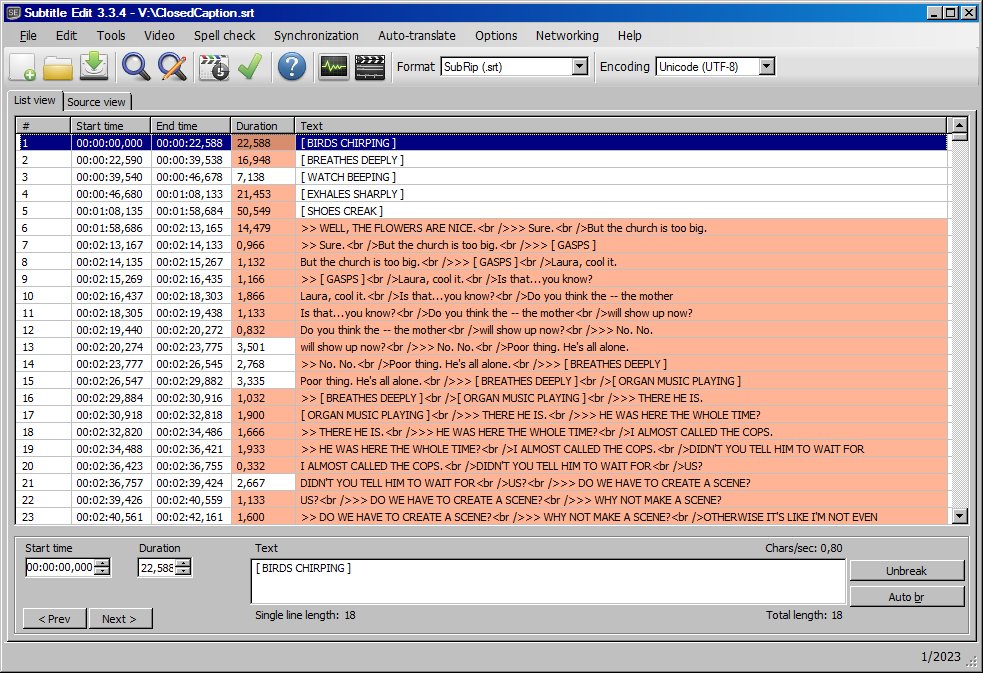Open the Options menu
Viewport: 983px width, 673px height.
tap(496, 36)
